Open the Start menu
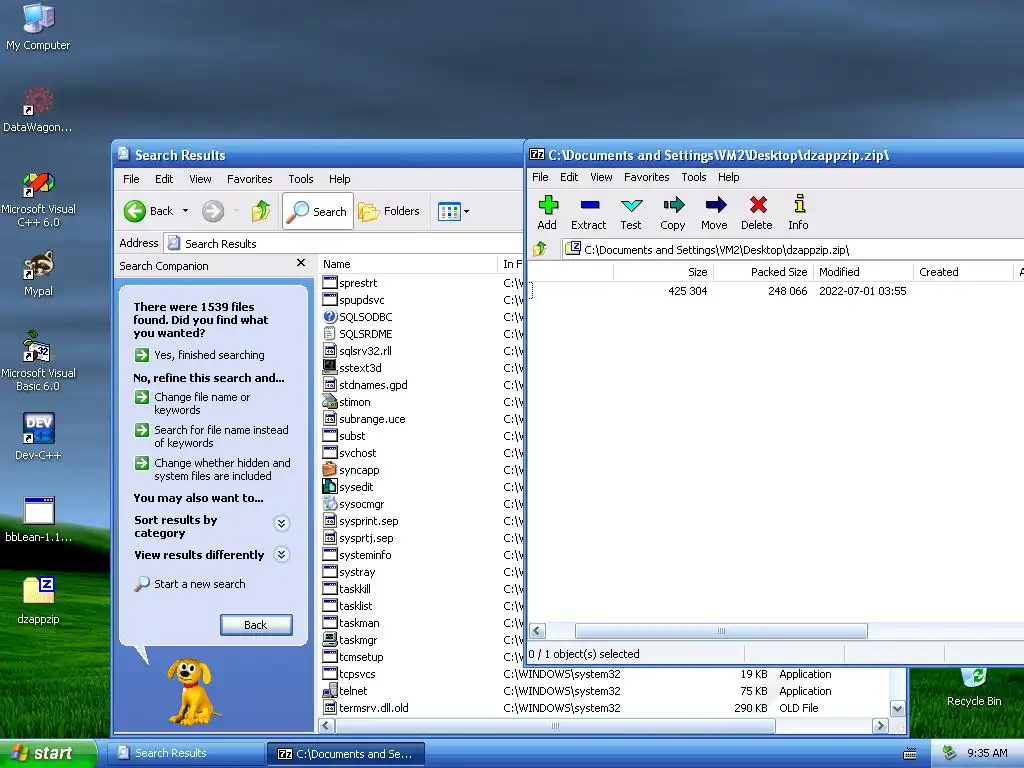 48,753
